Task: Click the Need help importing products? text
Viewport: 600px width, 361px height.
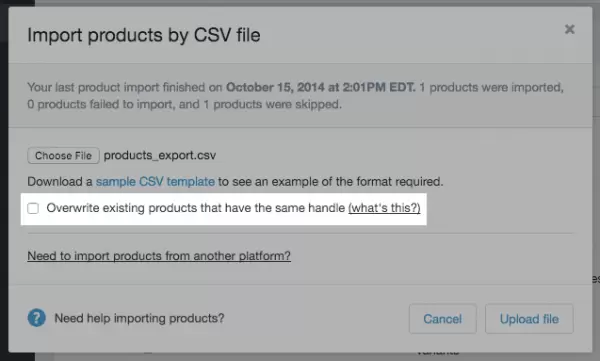Action: [x=139, y=318]
